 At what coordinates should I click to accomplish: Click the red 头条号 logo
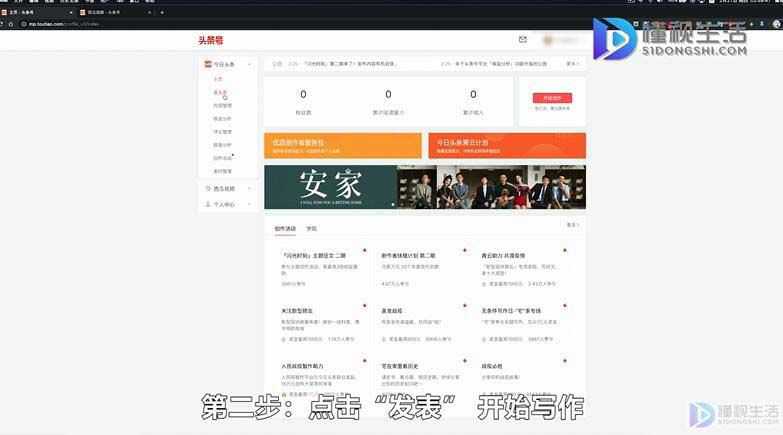click(211, 40)
